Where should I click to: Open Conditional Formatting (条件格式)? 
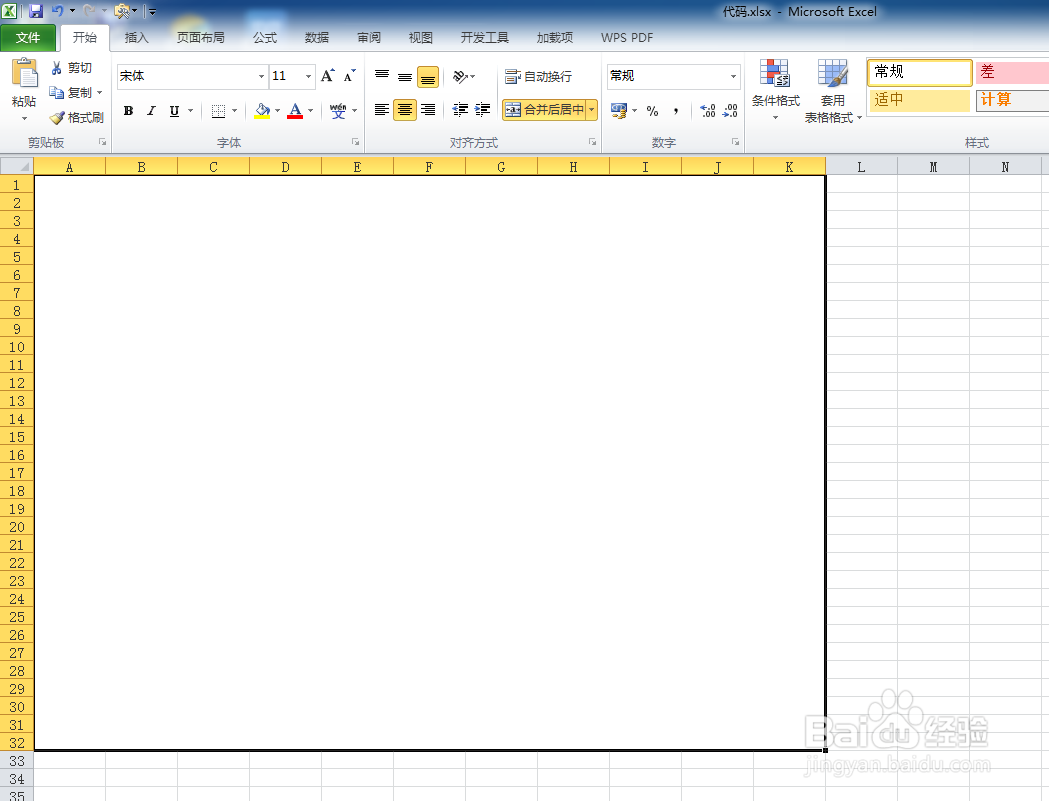coord(775,90)
